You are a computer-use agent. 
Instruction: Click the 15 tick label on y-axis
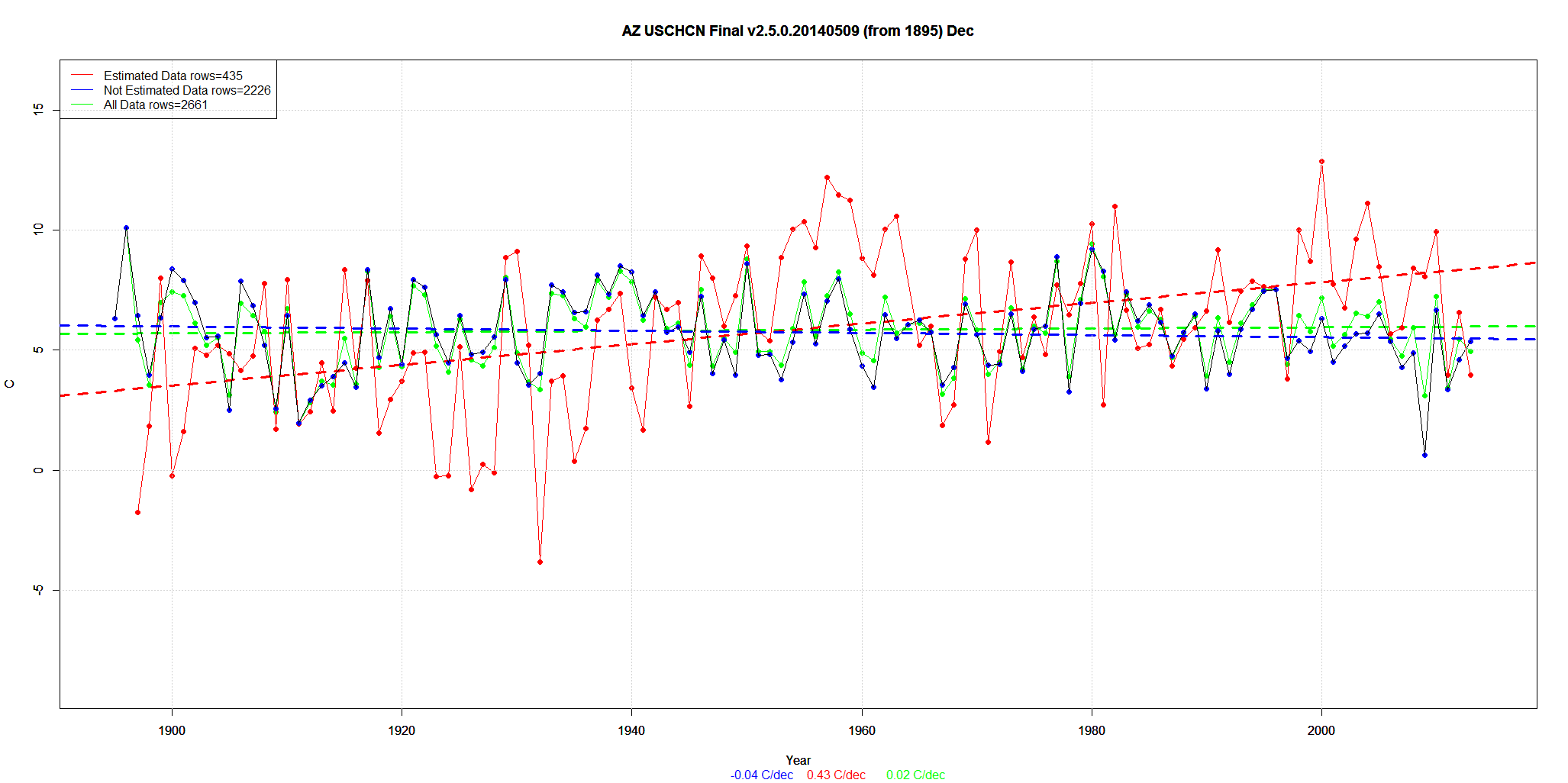coord(39,110)
